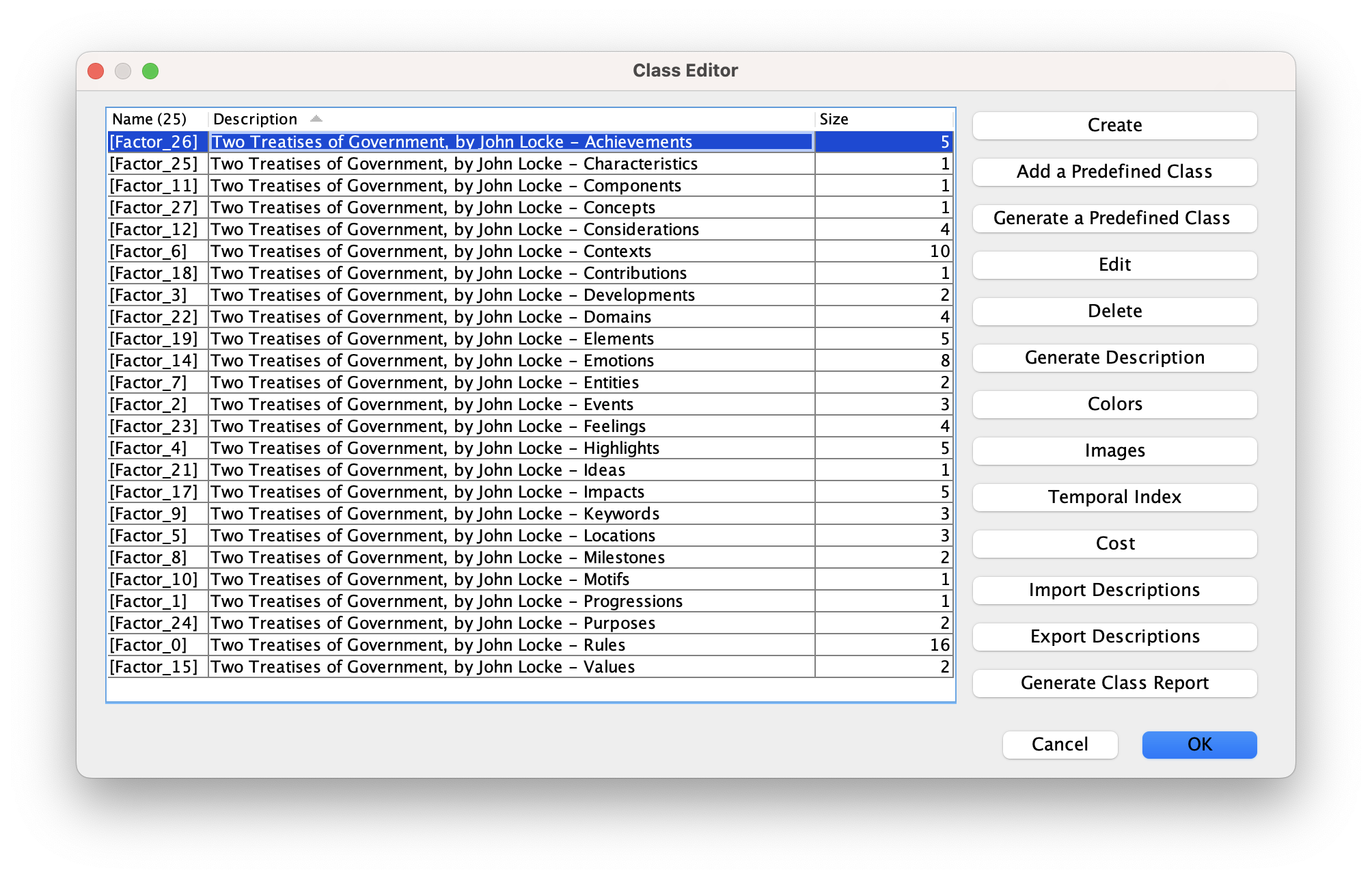Click Export Descriptions button
The image size is (1372, 879).
tap(1114, 637)
